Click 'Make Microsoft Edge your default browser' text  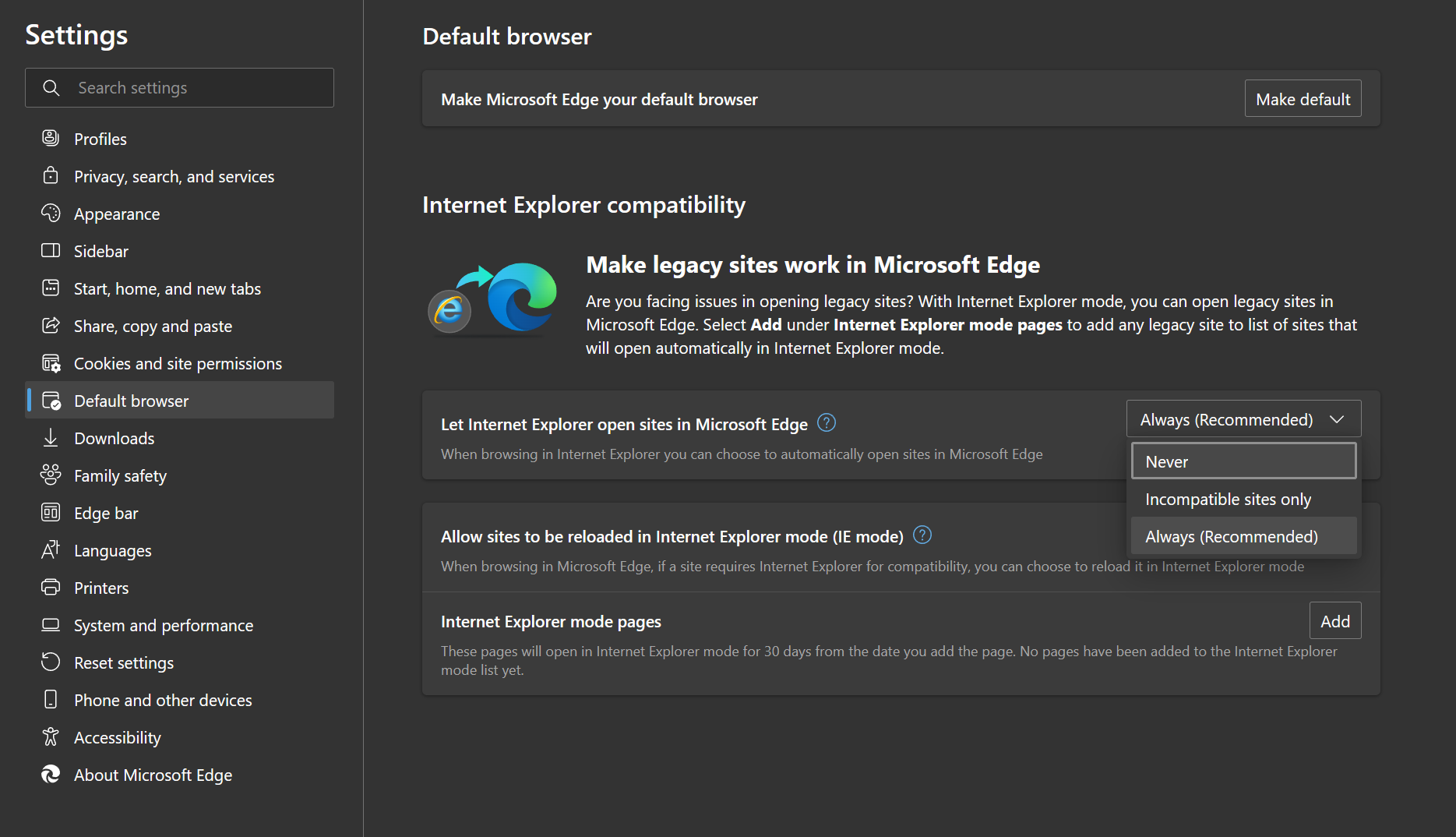click(599, 100)
